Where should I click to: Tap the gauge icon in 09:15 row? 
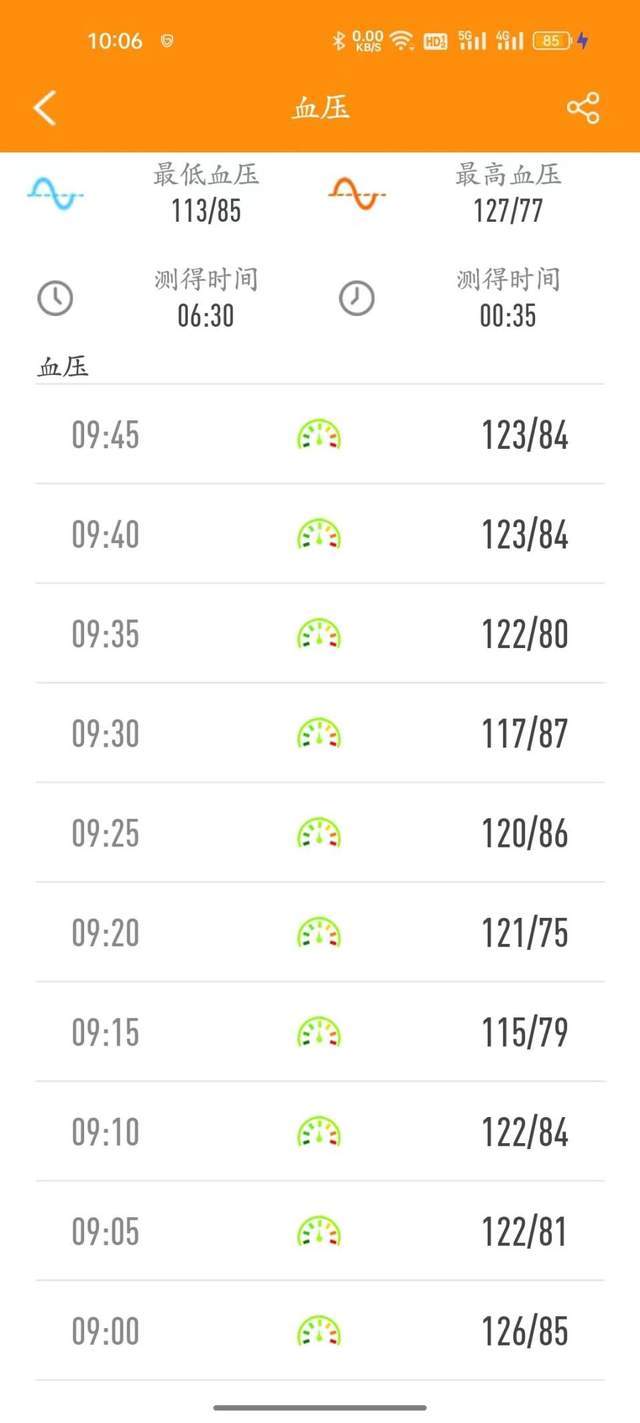(319, 1032)
